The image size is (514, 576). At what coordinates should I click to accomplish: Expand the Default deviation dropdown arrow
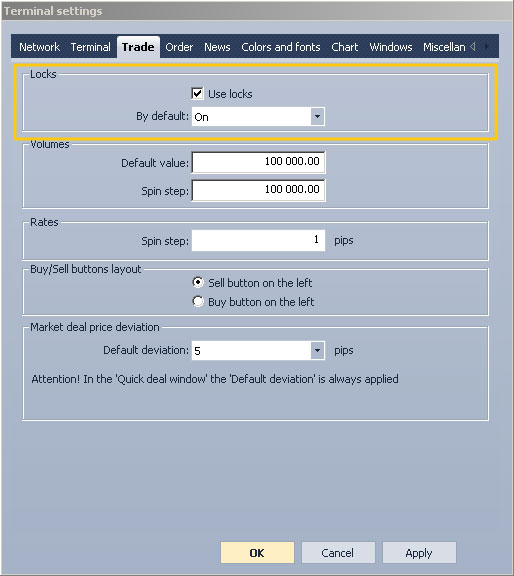317,350
